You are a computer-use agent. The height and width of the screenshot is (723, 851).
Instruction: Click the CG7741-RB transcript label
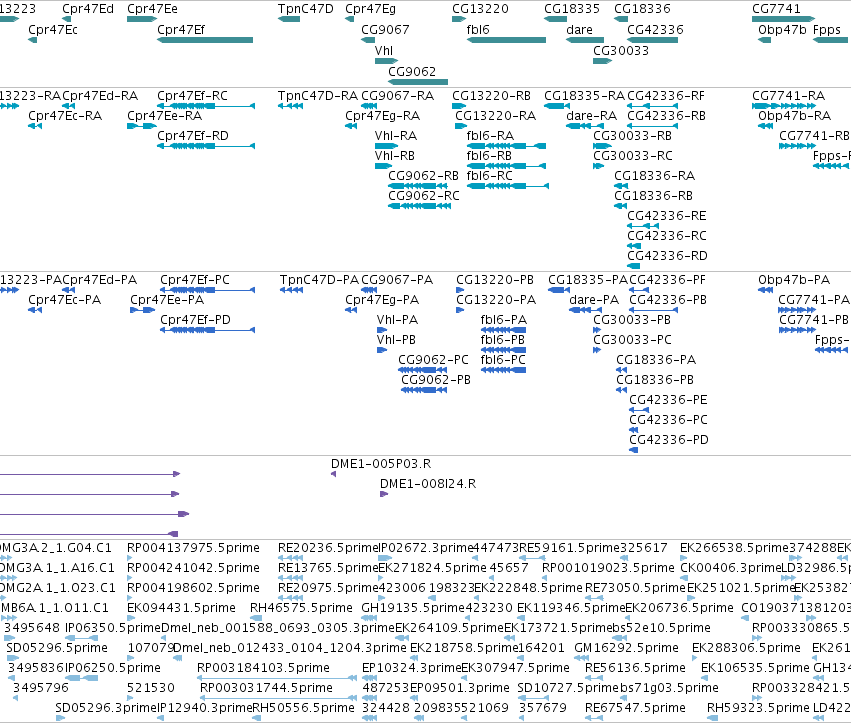coord(814,136)
